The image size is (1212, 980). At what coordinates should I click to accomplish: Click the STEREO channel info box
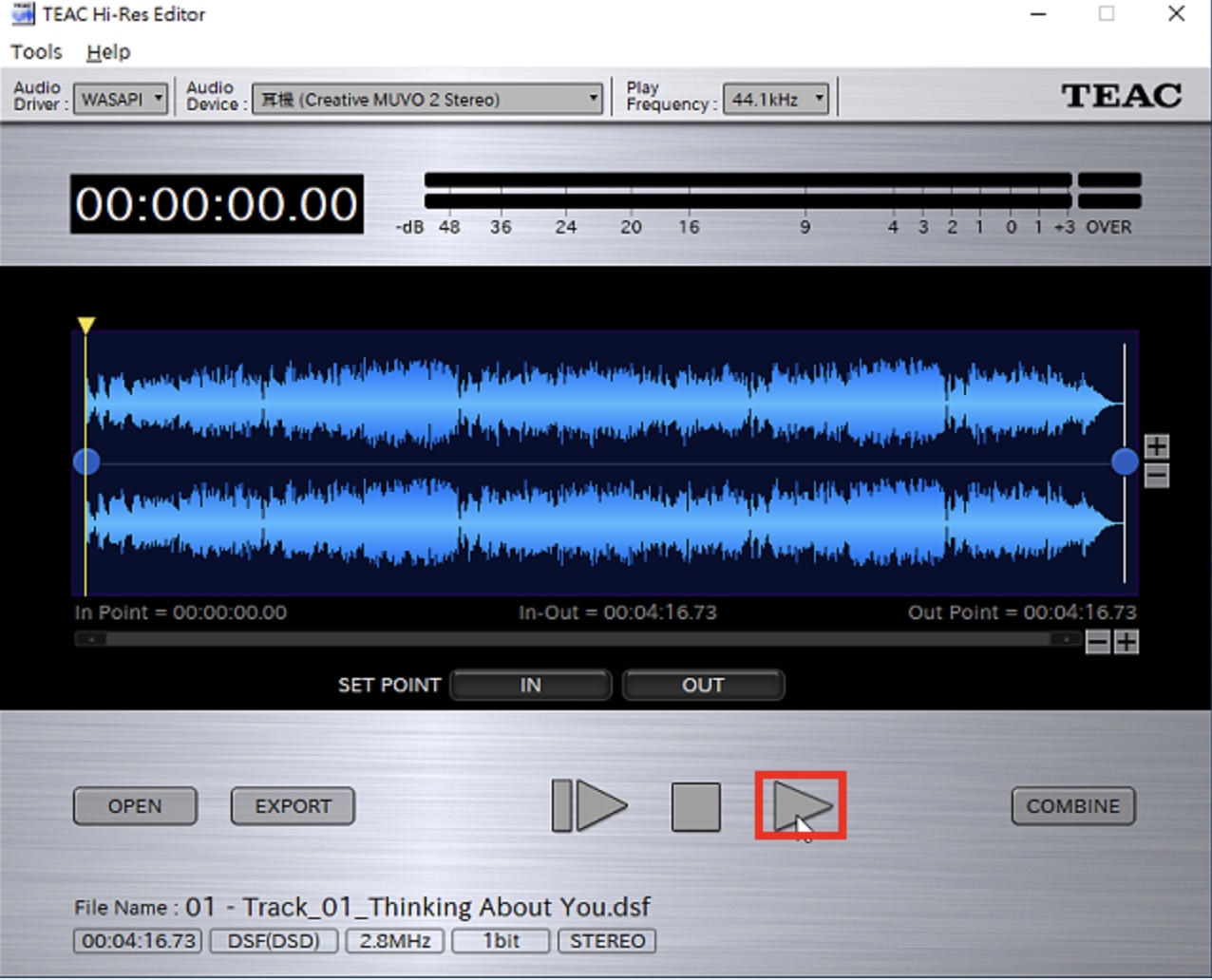tap(607, 941)
